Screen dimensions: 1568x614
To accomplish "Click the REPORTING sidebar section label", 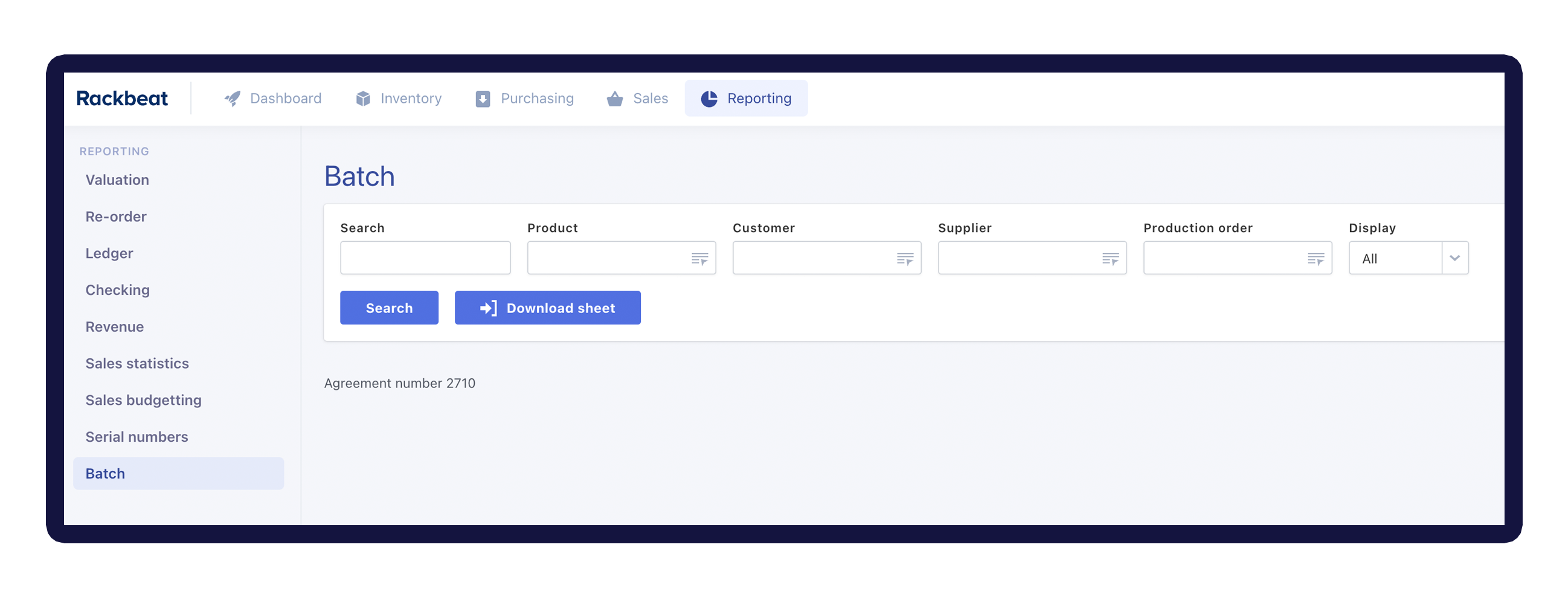I will 114,151.
